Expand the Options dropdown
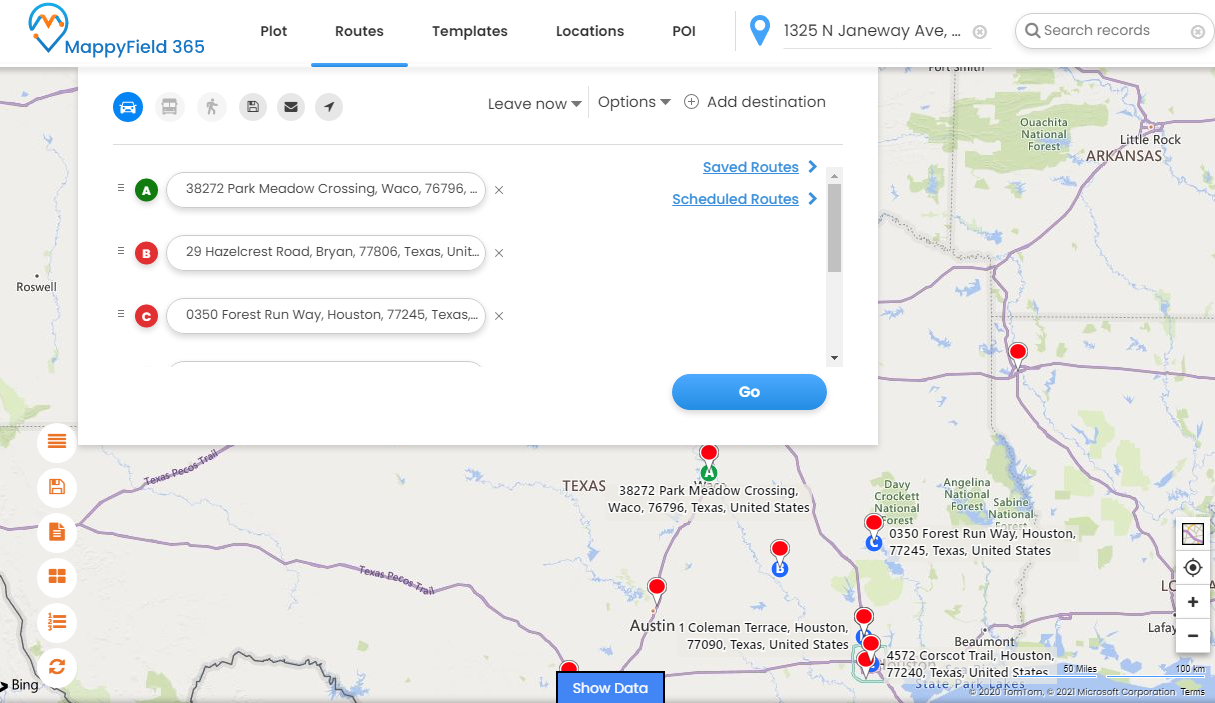Viewport: 1215px width, 703px height. tap(634, 102)
